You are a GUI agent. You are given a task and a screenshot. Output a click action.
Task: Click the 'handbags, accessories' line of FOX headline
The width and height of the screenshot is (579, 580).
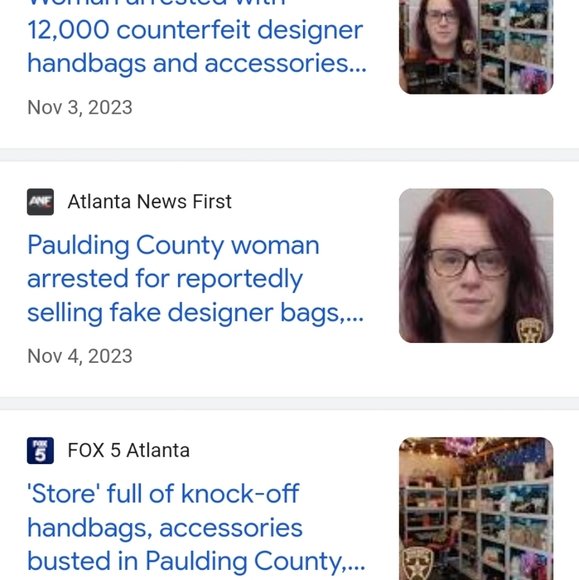(x=165, y=528)
